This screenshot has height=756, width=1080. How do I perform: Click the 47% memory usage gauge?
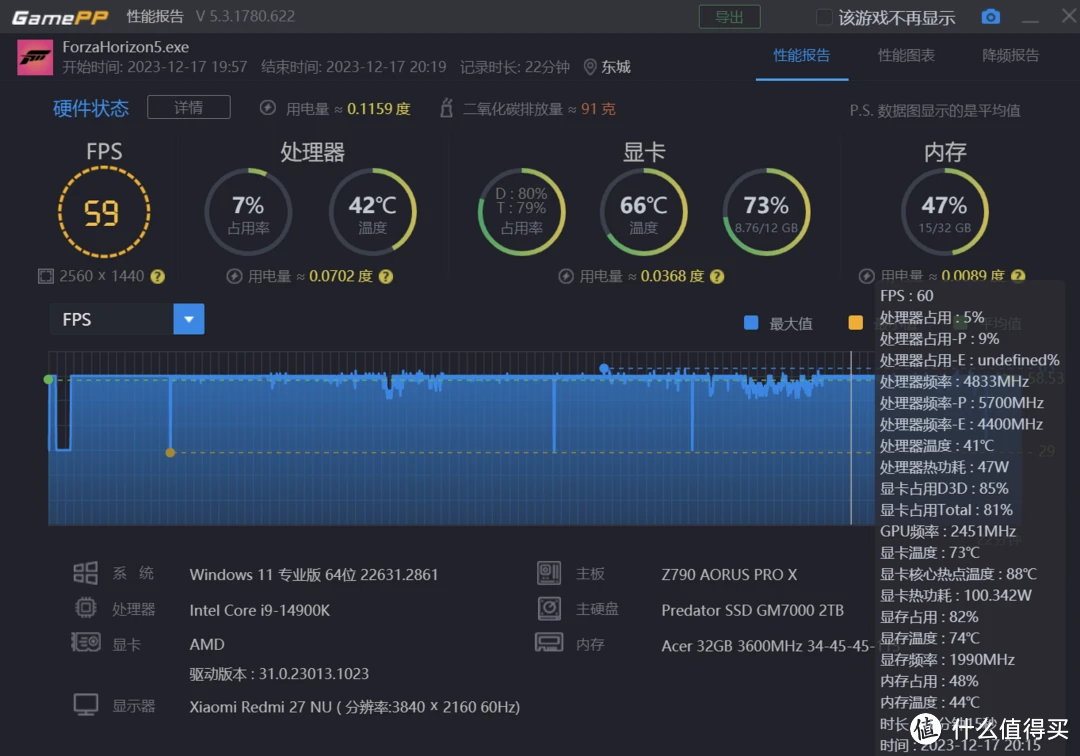click(x=944, y=212)
